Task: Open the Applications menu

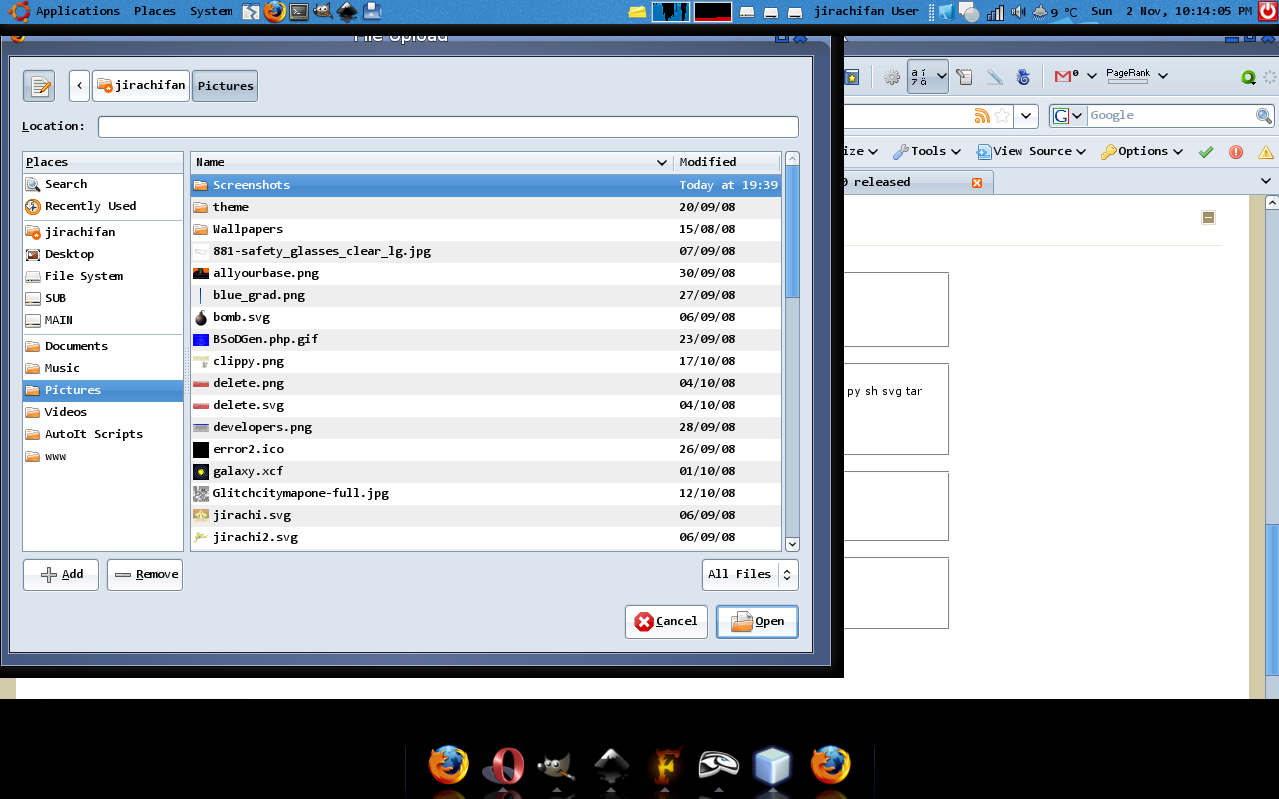Action: (77, 11)
